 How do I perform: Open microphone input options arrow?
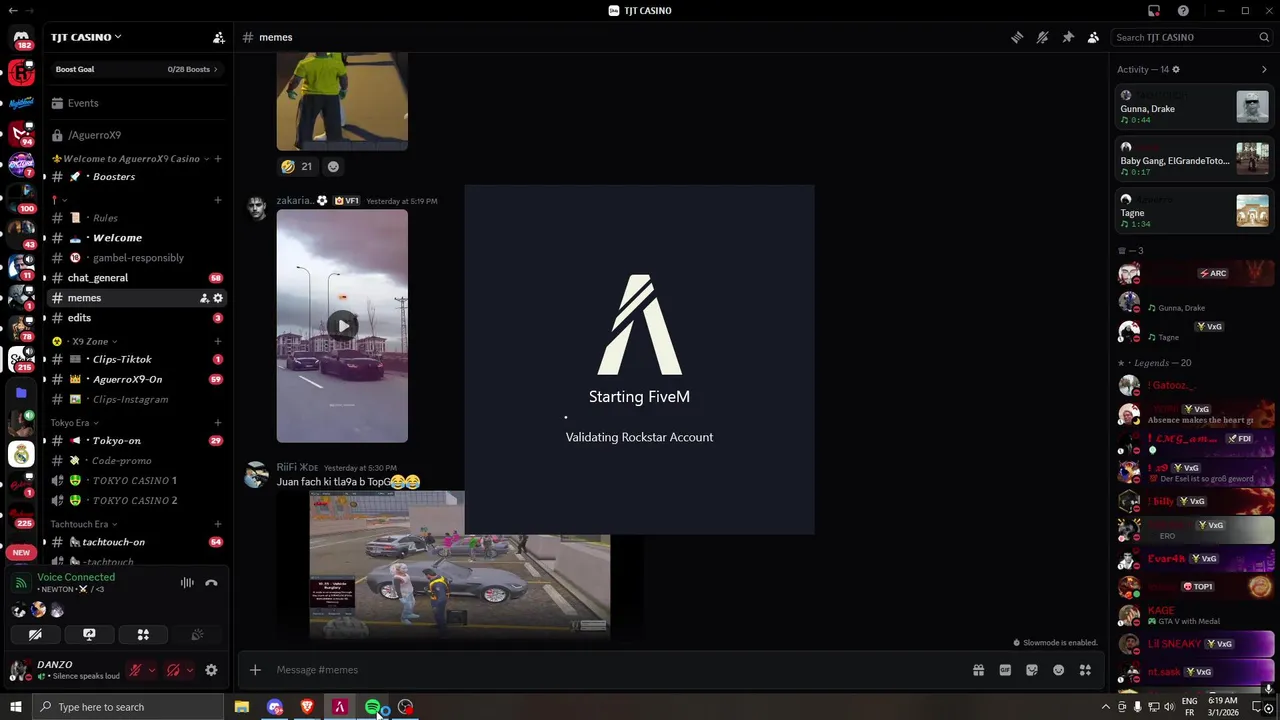point(152,670)
